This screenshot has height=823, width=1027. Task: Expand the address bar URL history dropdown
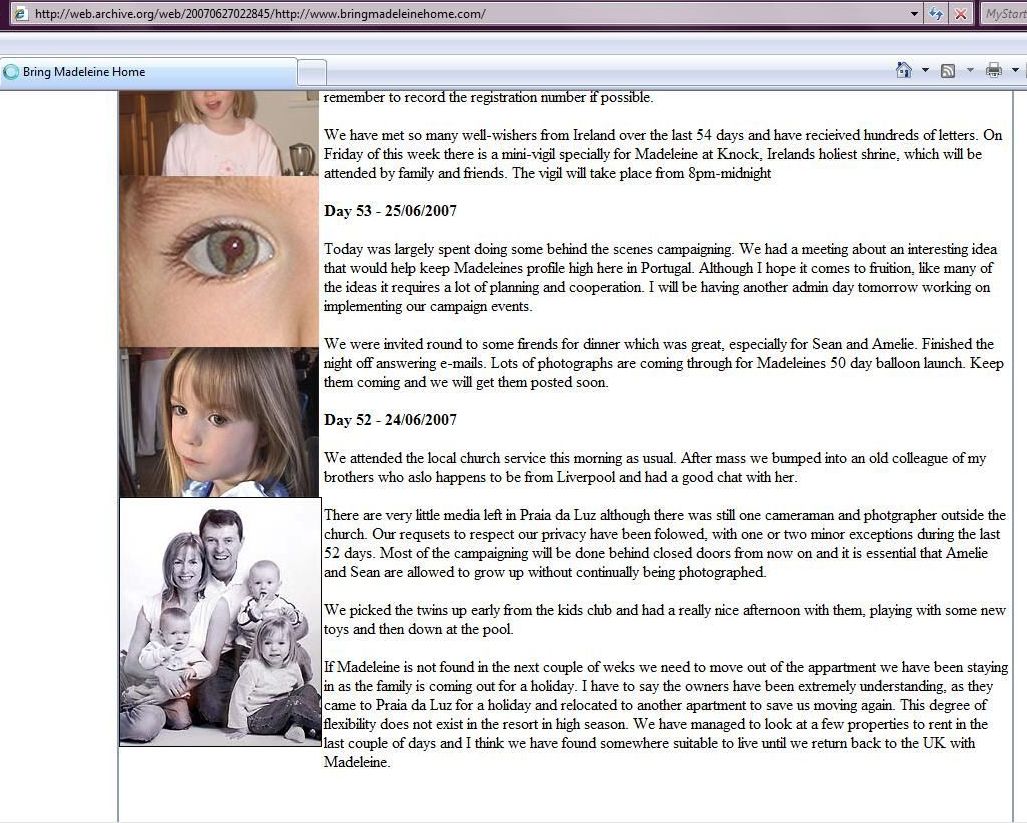point(914,14)
